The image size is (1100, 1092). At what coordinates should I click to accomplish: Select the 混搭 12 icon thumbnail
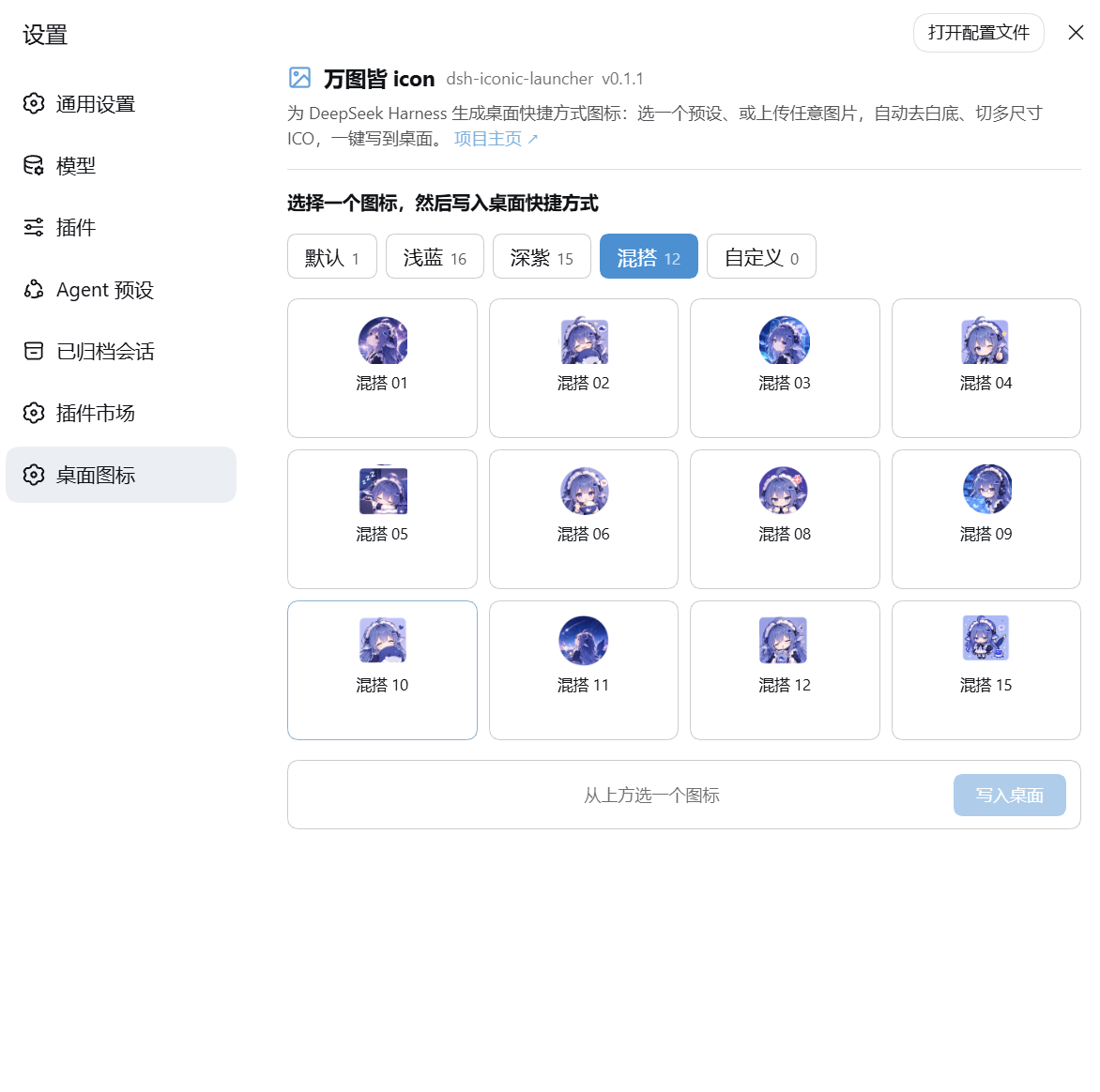pyautogui.click(x=784, y=641)
